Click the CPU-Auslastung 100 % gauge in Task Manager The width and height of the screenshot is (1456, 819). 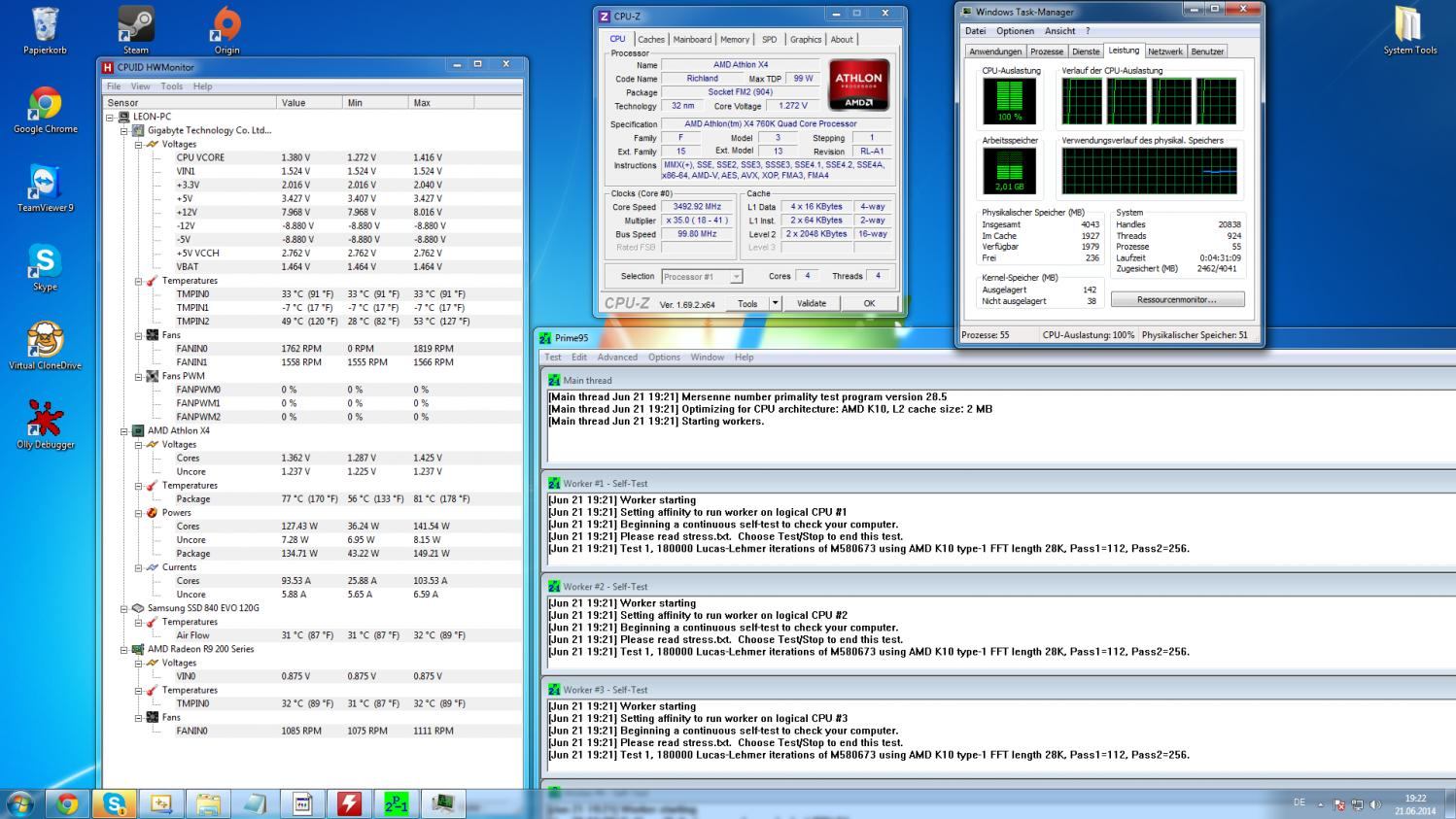(1010, 101)
